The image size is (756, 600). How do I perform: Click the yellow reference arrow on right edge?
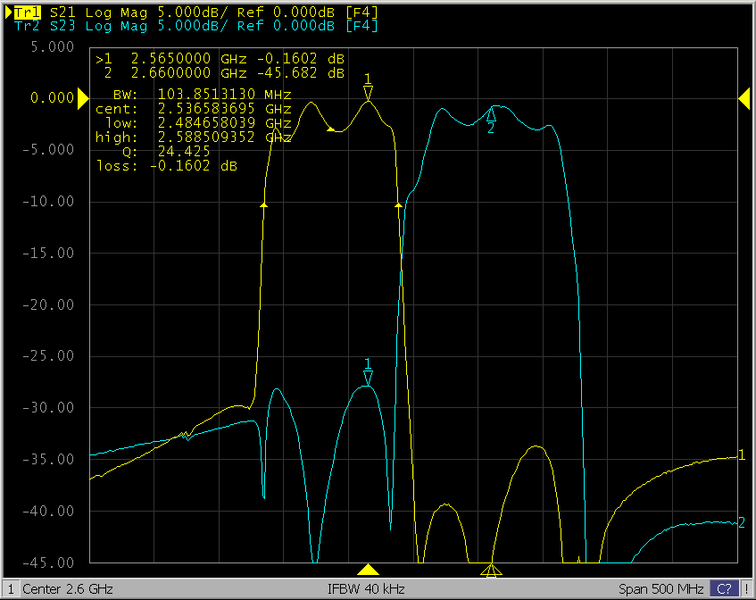(x=744, y=98)
